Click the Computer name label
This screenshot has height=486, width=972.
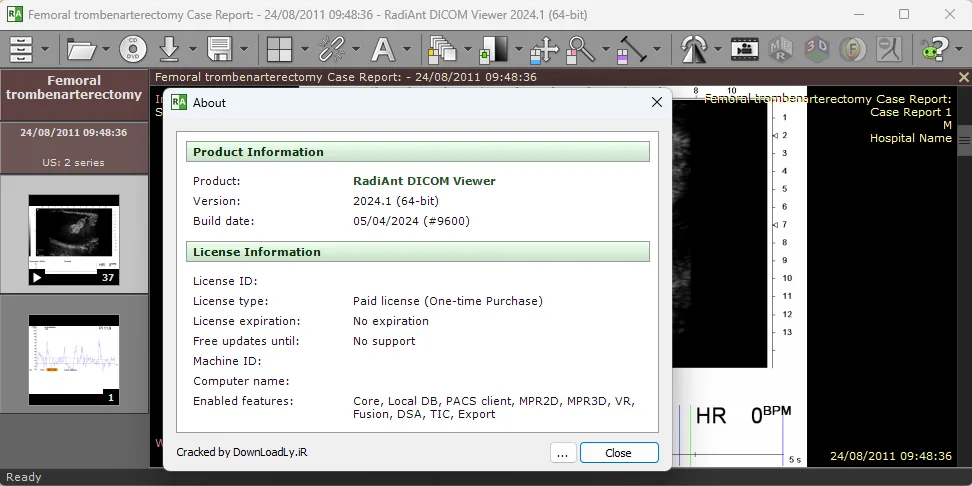coord(241,381)
